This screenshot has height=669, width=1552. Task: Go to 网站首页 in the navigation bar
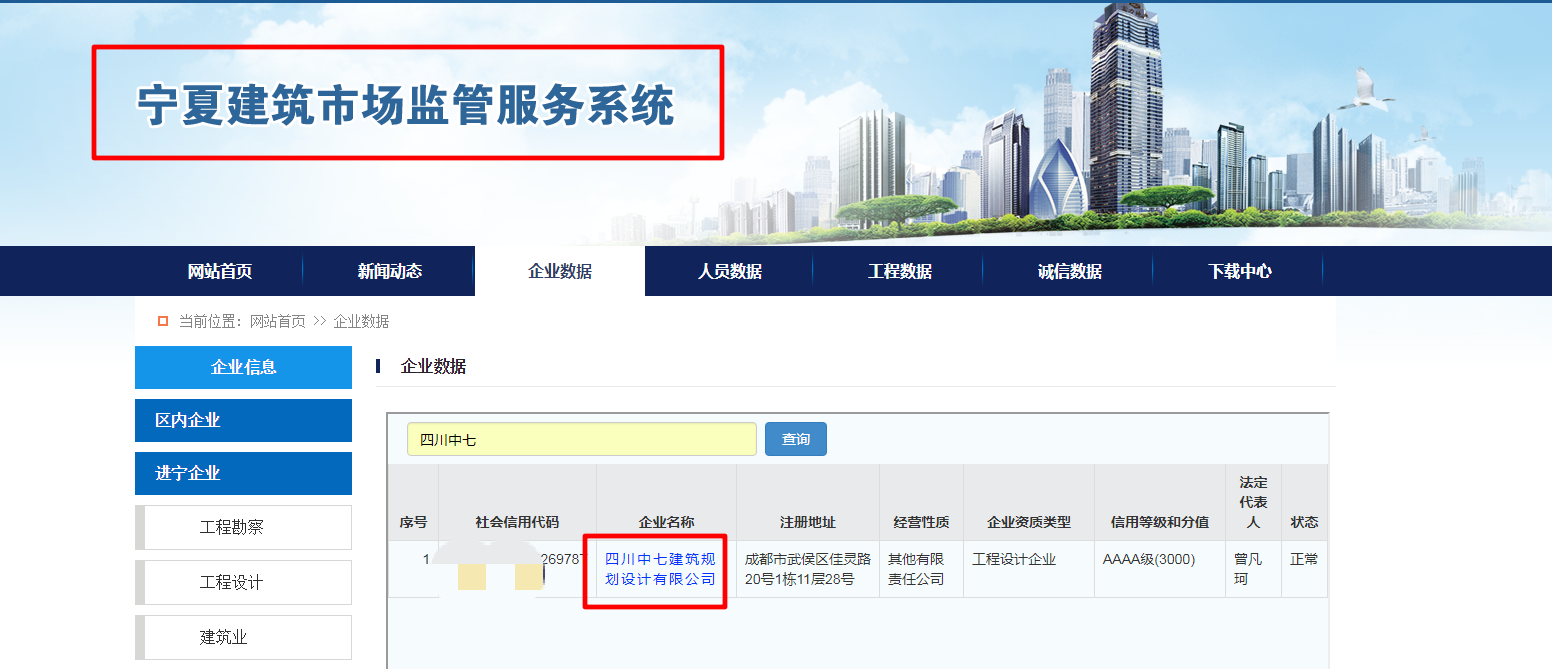[x=220, y=271]
